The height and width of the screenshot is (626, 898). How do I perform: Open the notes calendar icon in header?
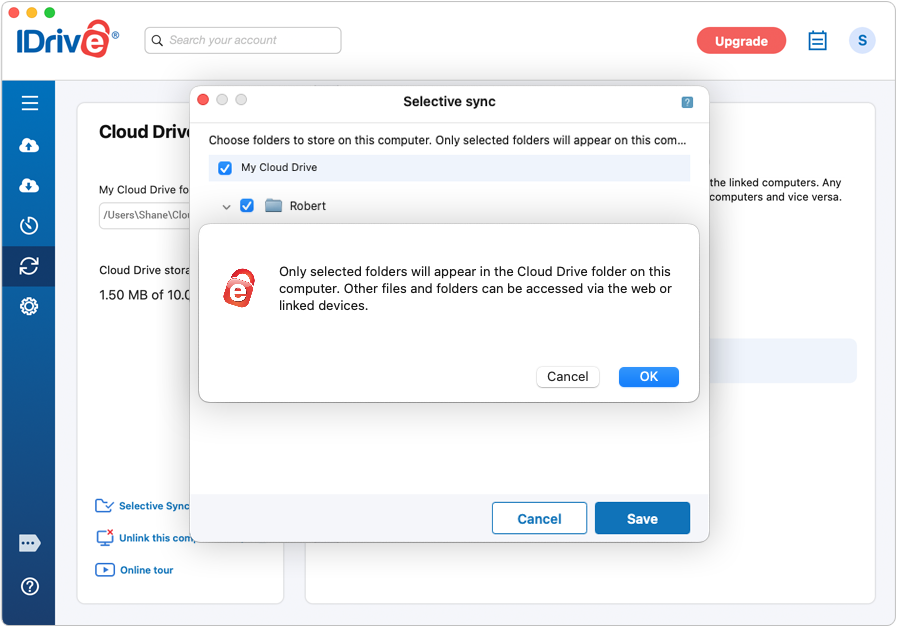(x=817, y=41)
